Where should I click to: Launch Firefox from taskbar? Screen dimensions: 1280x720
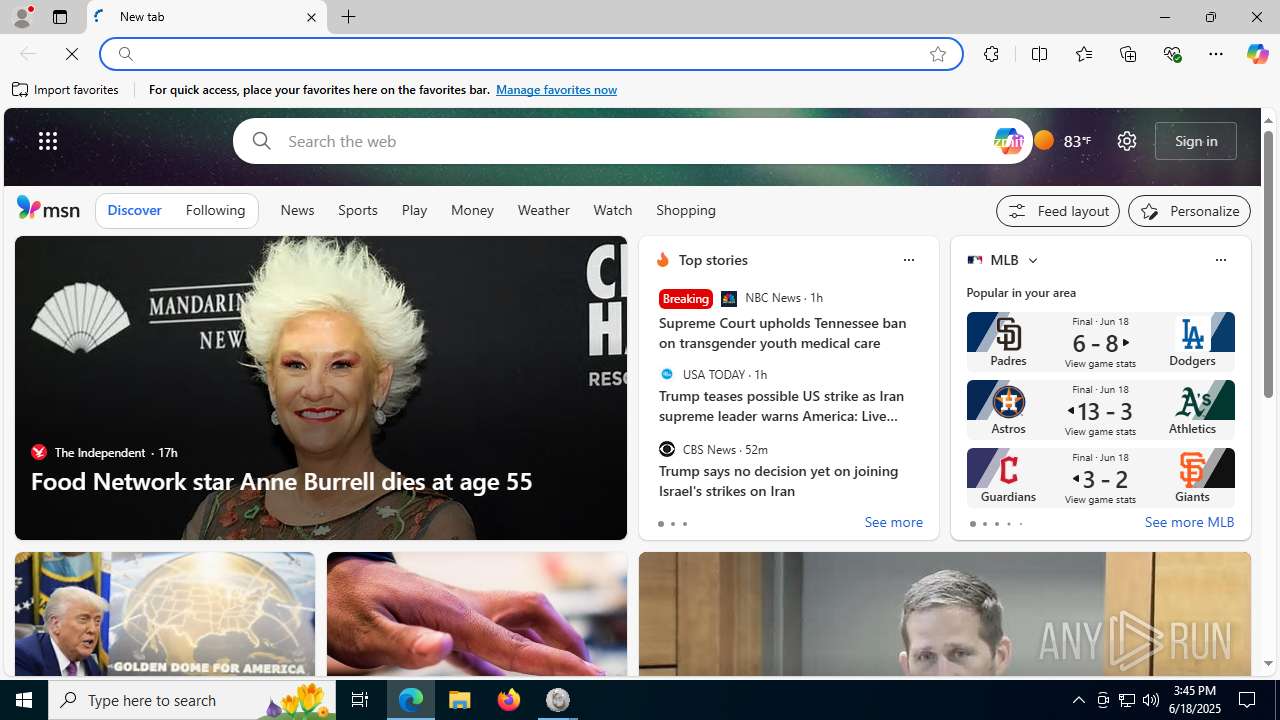tap(509, 700)
